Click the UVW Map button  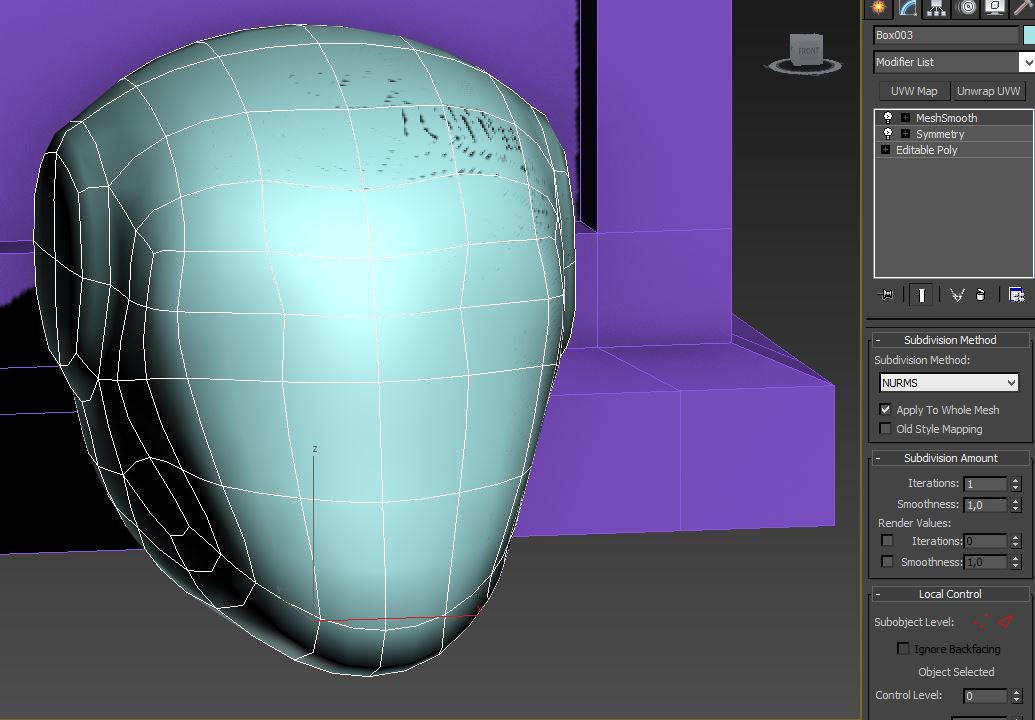coord(914,91)
